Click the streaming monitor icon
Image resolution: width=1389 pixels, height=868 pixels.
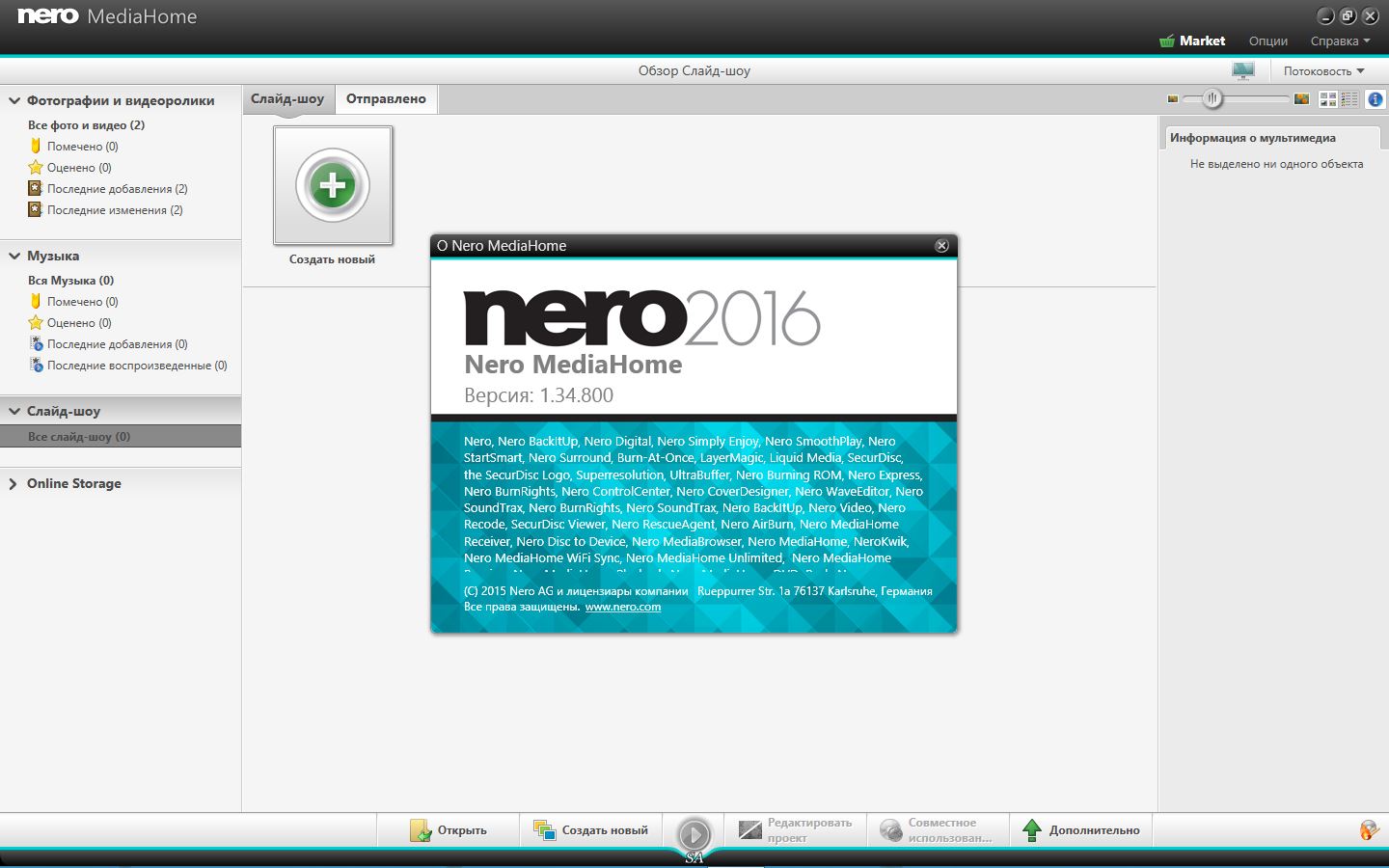tap(1242, 70)
